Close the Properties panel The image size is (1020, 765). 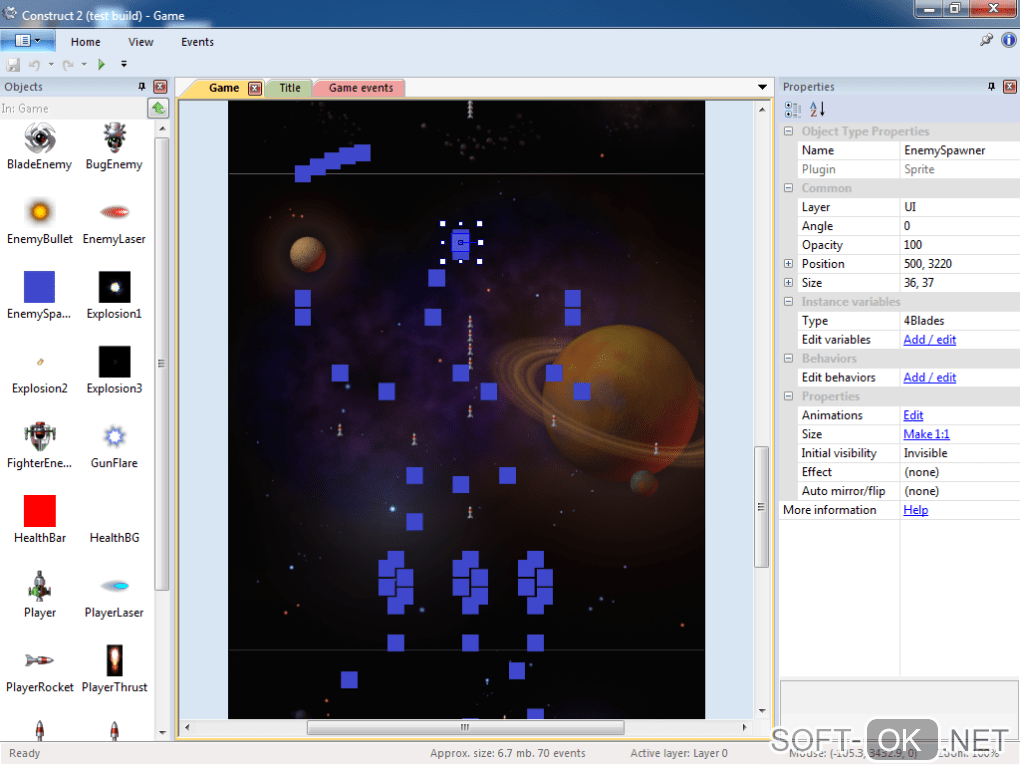pos(1010,87)
